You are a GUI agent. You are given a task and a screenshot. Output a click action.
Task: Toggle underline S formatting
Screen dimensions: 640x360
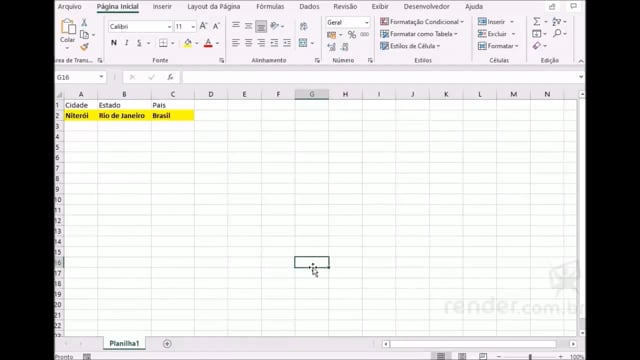(139, 43)
